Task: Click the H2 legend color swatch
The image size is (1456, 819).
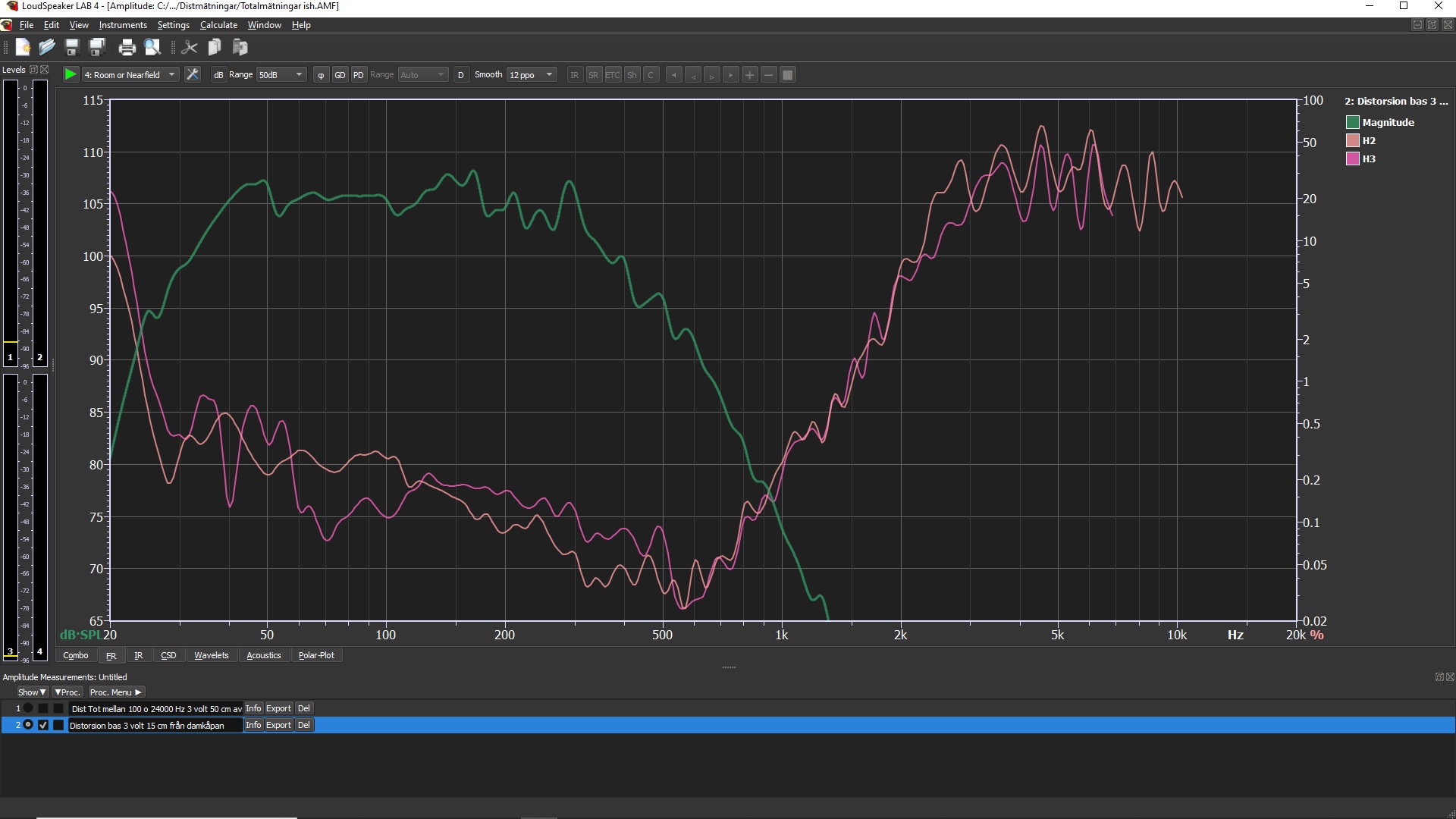Action: (1353, 140)
